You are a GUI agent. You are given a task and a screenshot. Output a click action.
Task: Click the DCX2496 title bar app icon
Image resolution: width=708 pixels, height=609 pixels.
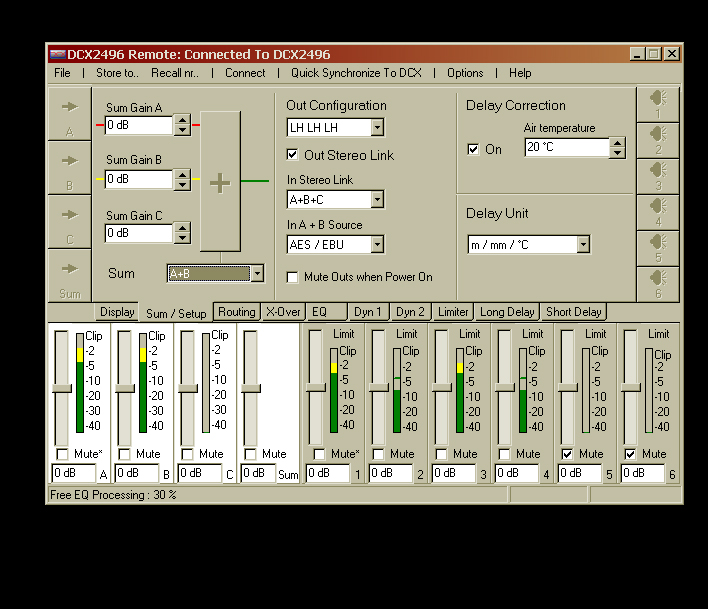point(57,55)
